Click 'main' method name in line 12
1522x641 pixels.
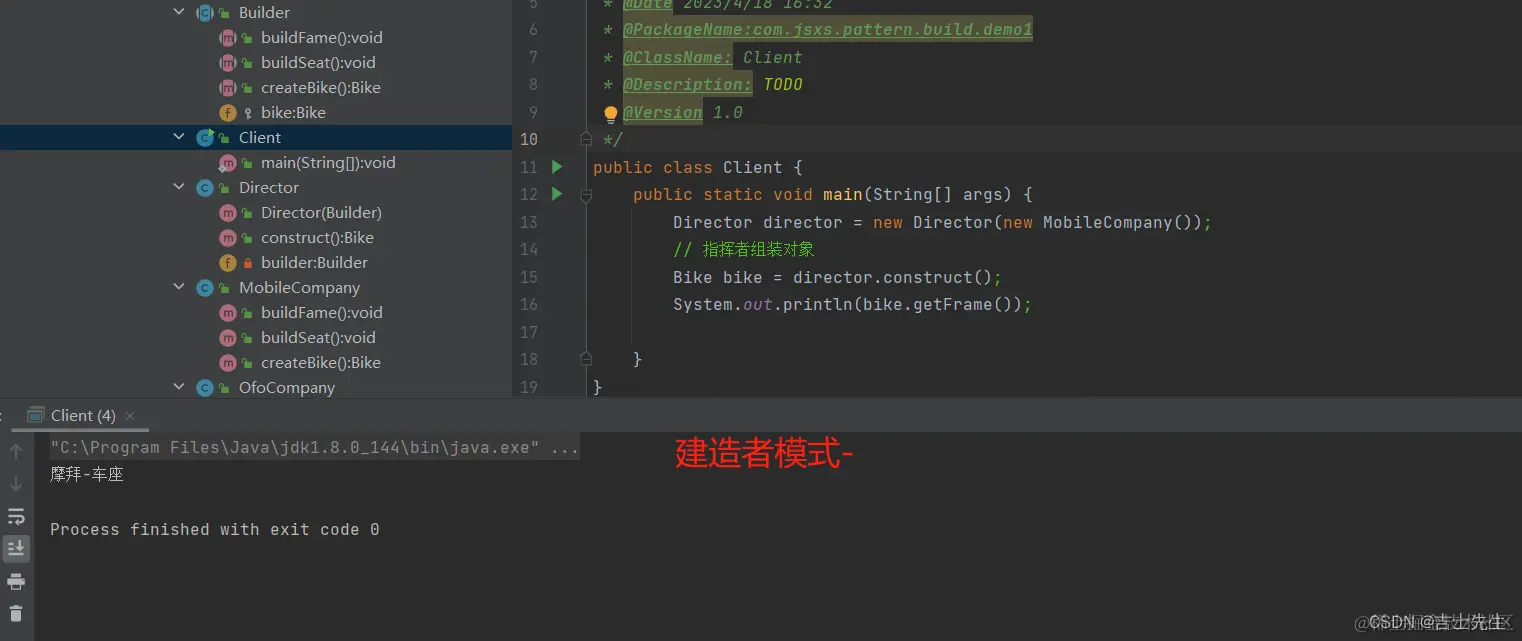pos(842,194)
